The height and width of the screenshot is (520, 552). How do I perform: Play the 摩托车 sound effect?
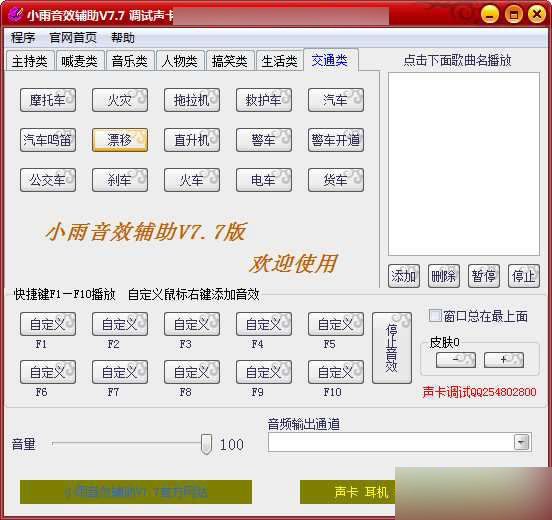[48, 100]
